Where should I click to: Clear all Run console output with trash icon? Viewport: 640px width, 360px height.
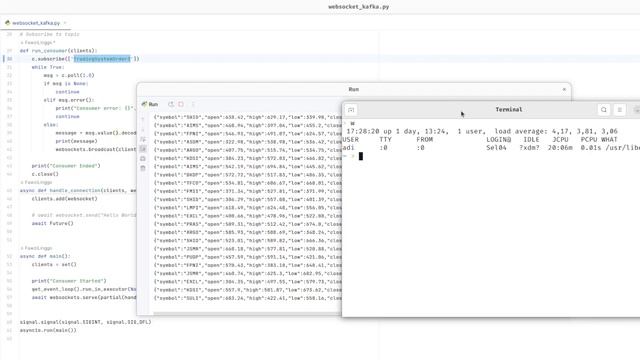(x=143, y=168)
